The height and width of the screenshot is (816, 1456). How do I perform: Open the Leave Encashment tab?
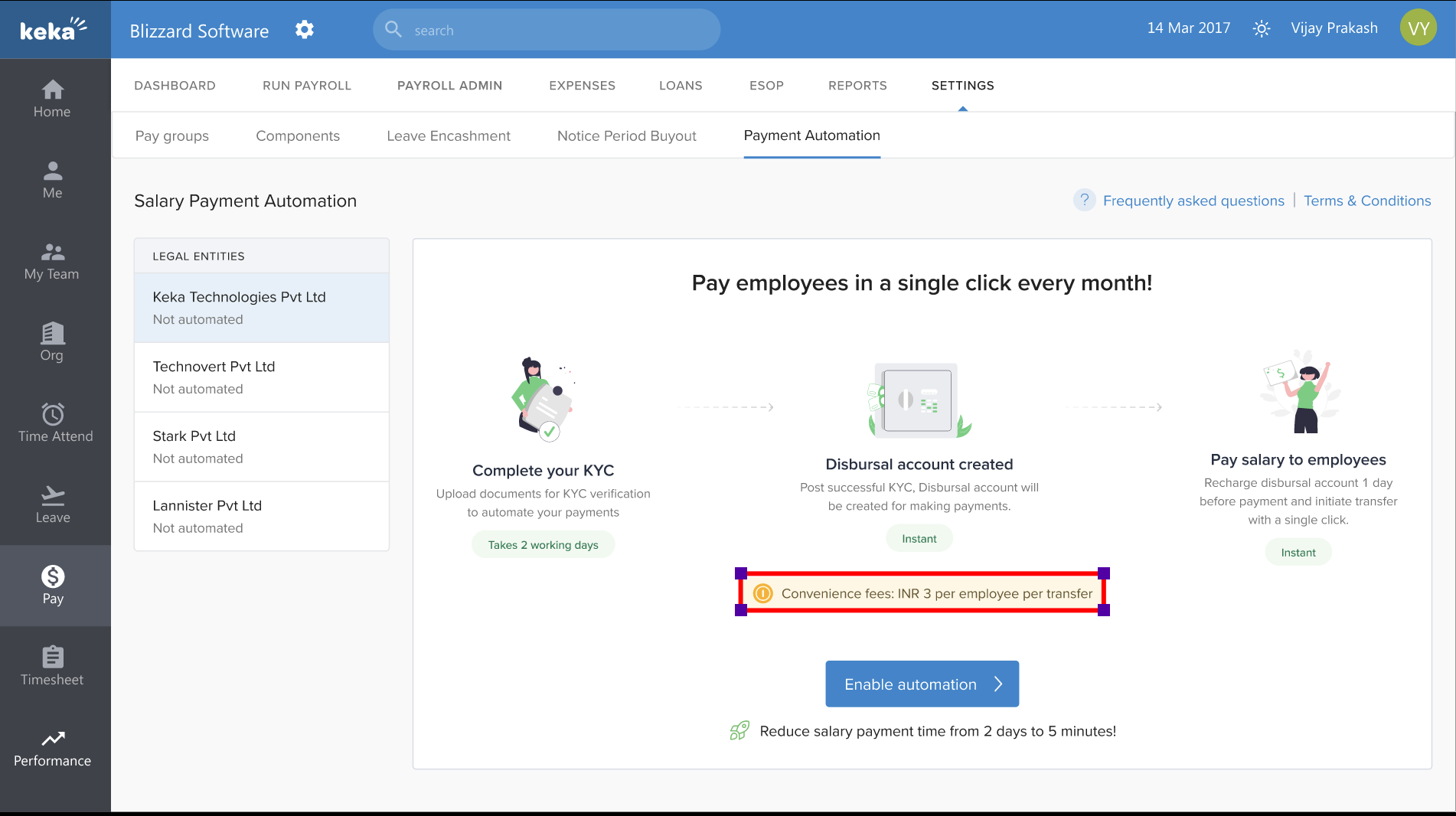(448, 136)
